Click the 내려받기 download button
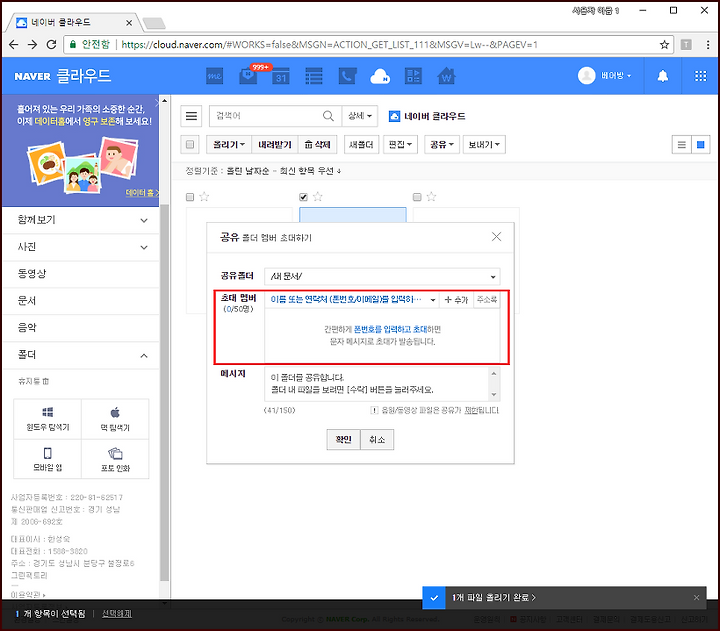Image resolution: width=720 pixels, height=631 pixels. pyautogui.click(x=275, y=145)
